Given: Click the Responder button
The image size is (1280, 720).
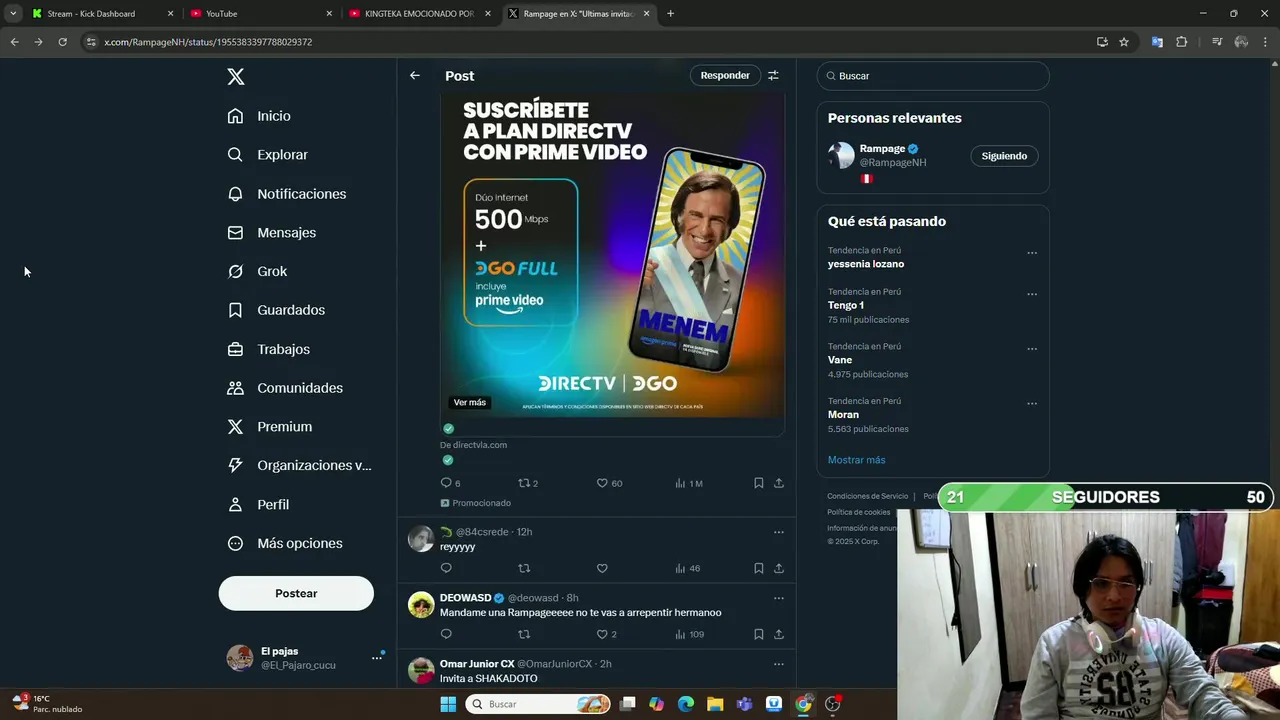Looking at the screenshot, I should pyautogui.click(x=725, y=75).
